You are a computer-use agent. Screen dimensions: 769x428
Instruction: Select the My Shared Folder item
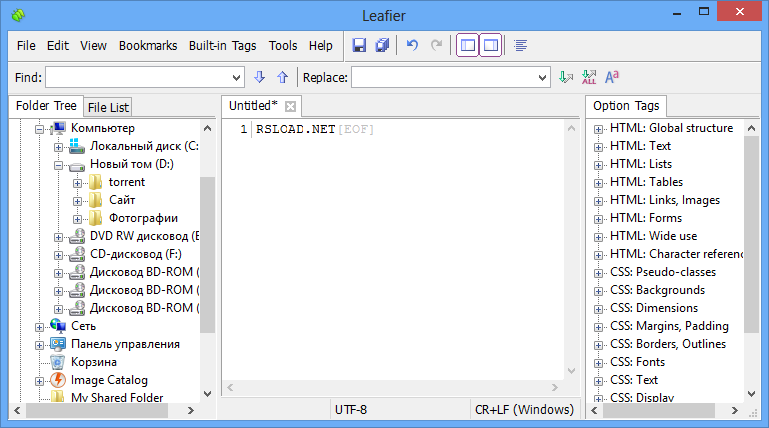tap(117, 397)
